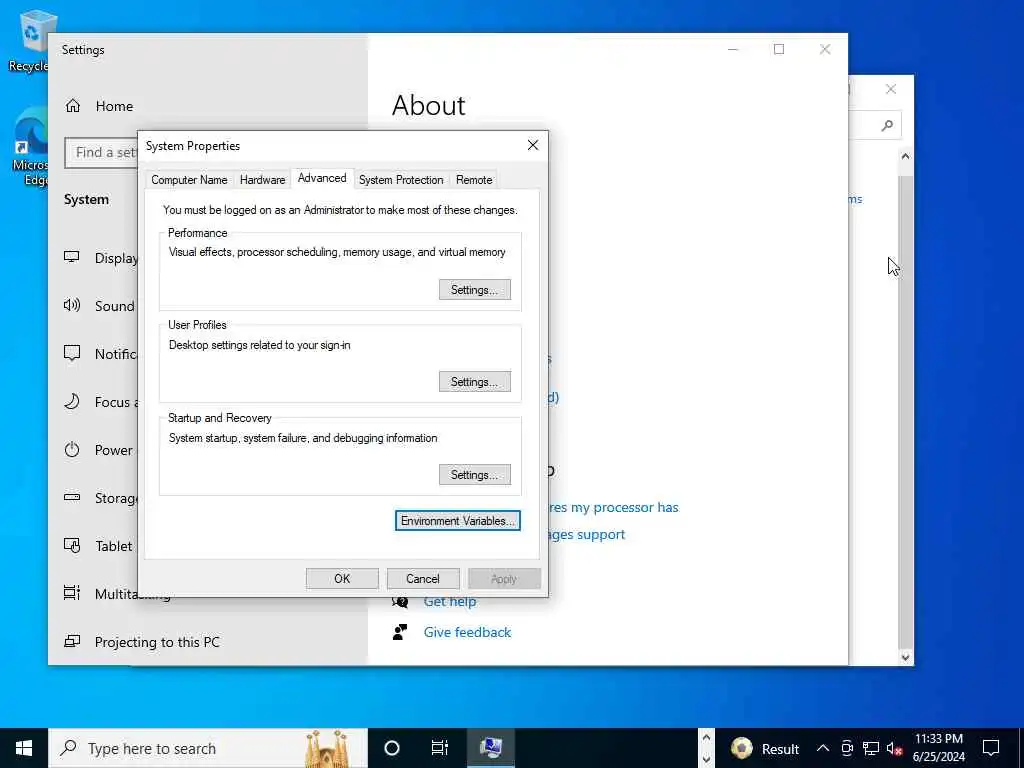Screen dimensions: 1024x768
Task: Maximize the Settings window
Action: pos(778,50)
